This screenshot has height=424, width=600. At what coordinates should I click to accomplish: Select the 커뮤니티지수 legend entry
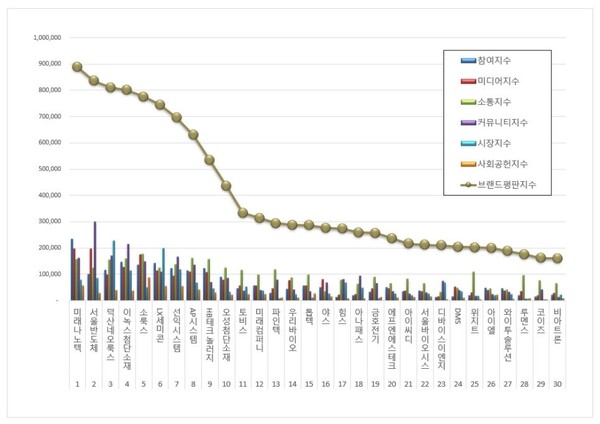[x=494, y=122]
